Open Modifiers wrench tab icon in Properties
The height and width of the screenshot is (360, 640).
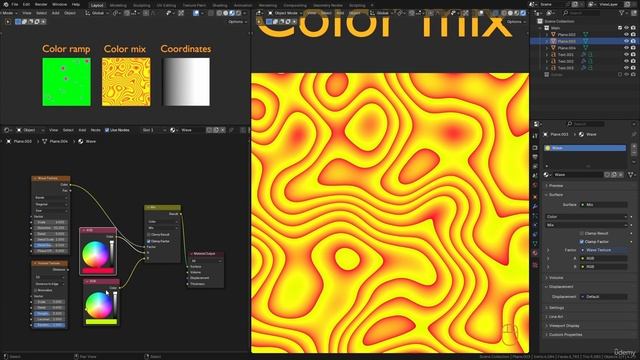(535, 207)
